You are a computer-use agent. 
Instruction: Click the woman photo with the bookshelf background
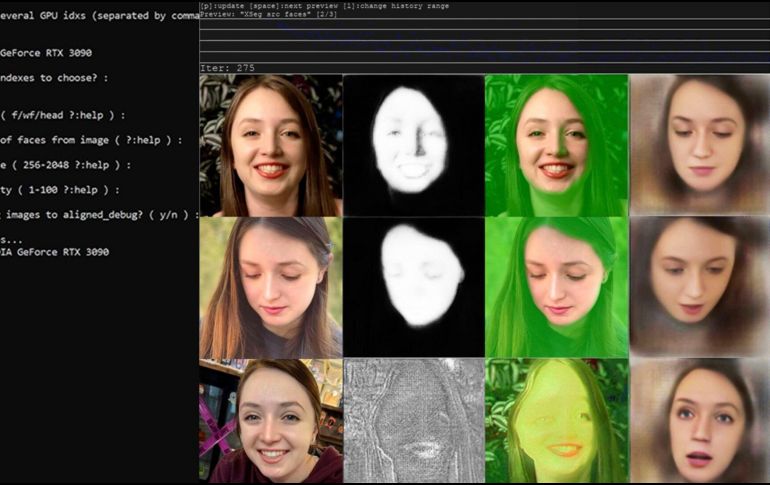point(270,420)
